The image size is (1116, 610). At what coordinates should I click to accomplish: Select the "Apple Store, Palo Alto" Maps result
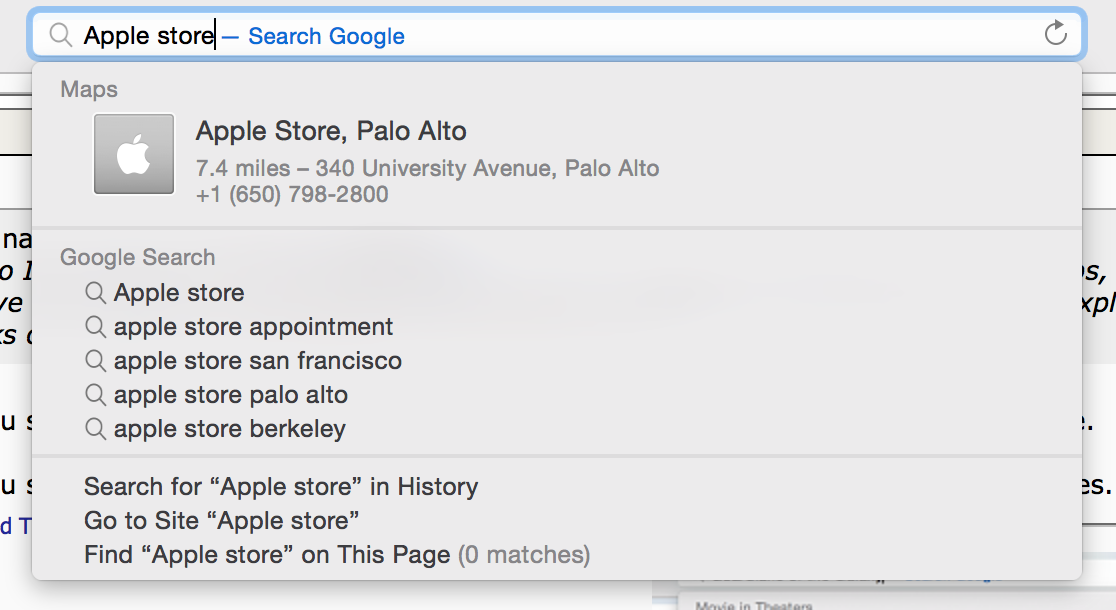pos(557,154)
